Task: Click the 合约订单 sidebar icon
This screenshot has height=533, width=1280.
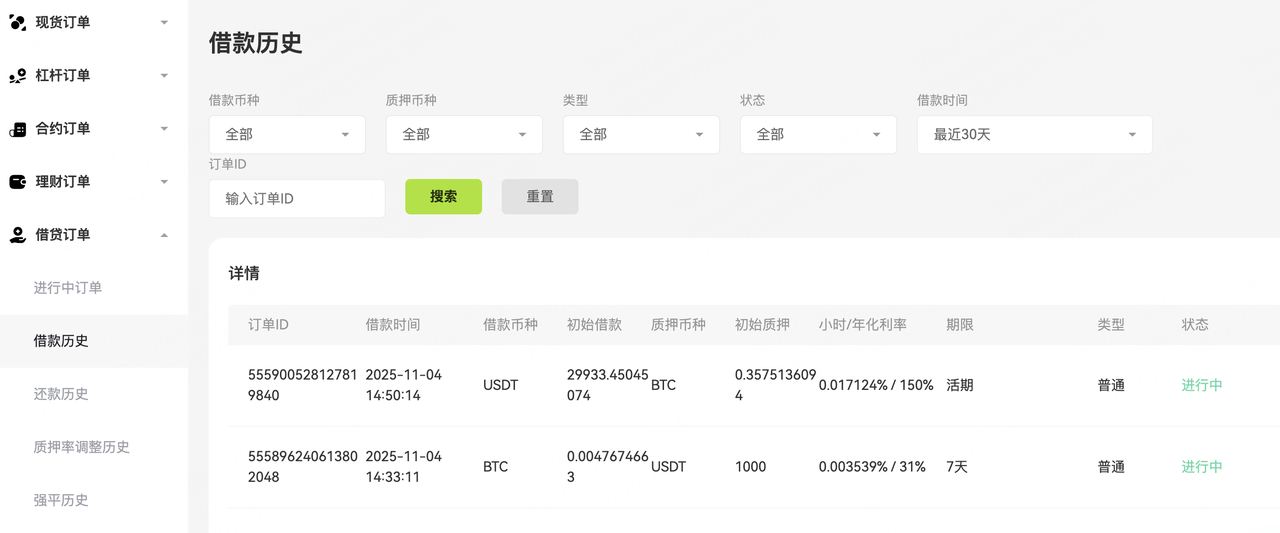Action: pyautogui.click(x=17, y=129)
